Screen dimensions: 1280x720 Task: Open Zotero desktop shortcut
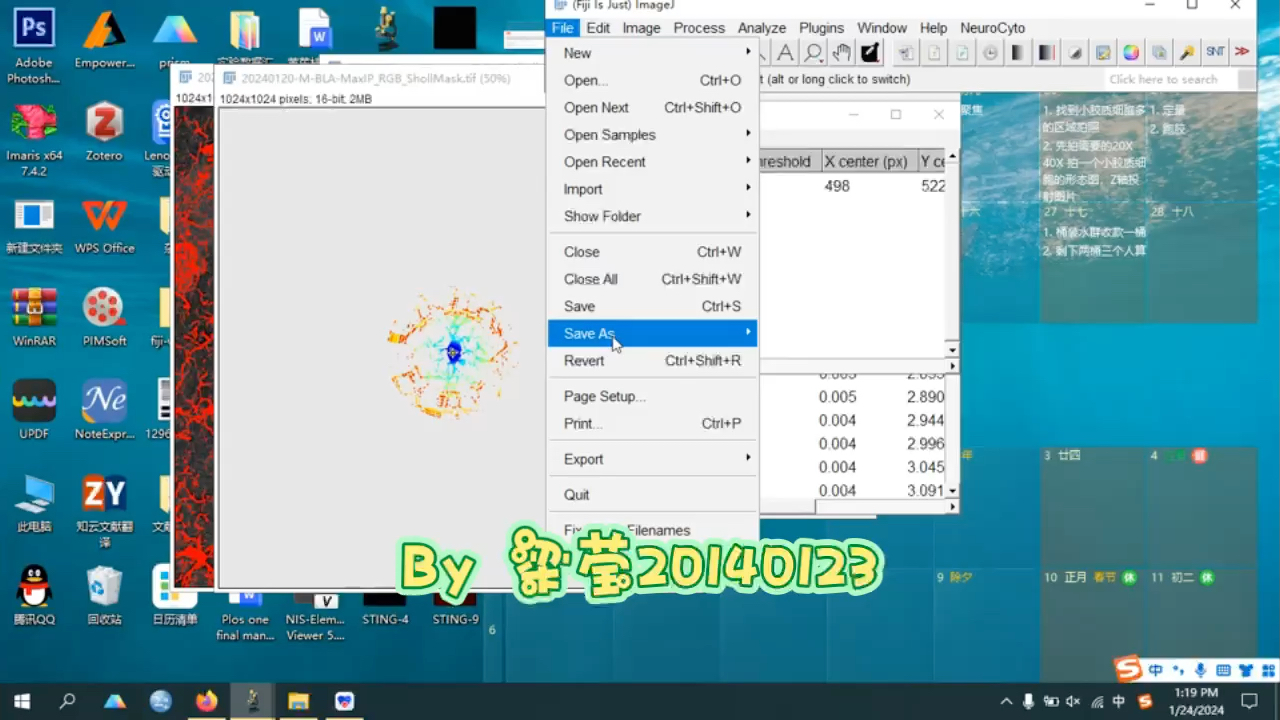pos(104,131)
